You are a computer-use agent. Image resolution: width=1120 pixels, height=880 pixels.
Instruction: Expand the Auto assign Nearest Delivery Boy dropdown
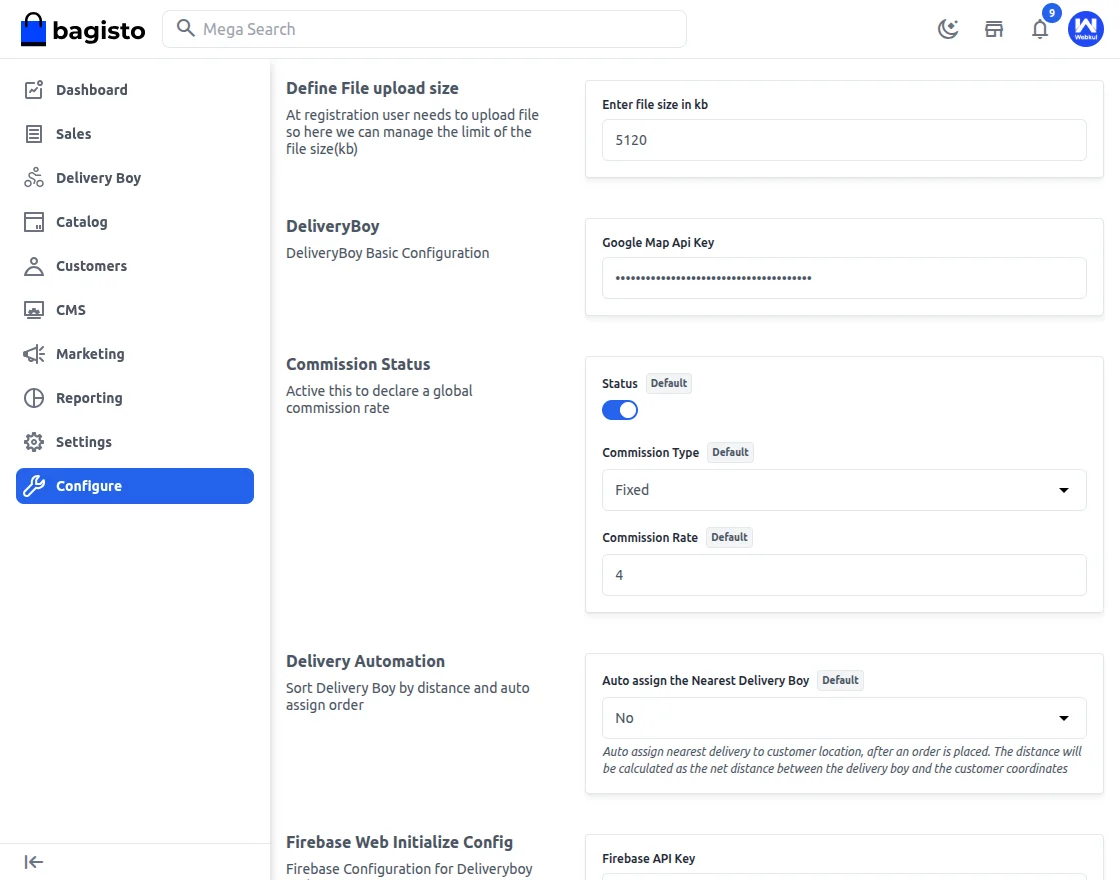[x=844, y=717]
